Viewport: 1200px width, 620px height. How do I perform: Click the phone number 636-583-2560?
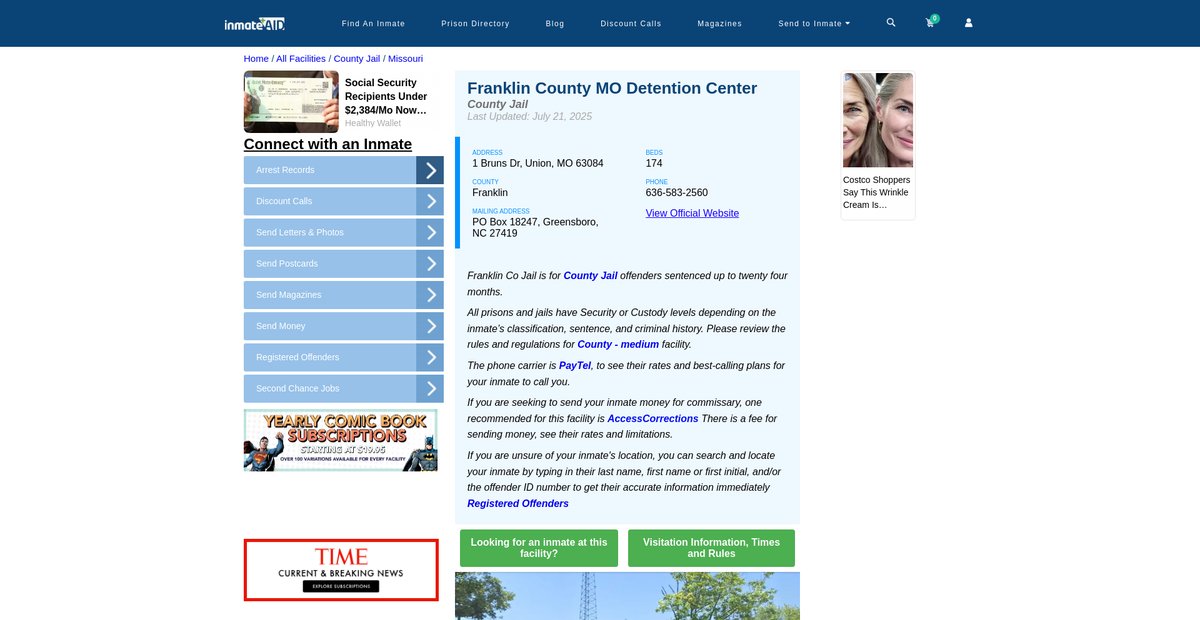(677, 193)
